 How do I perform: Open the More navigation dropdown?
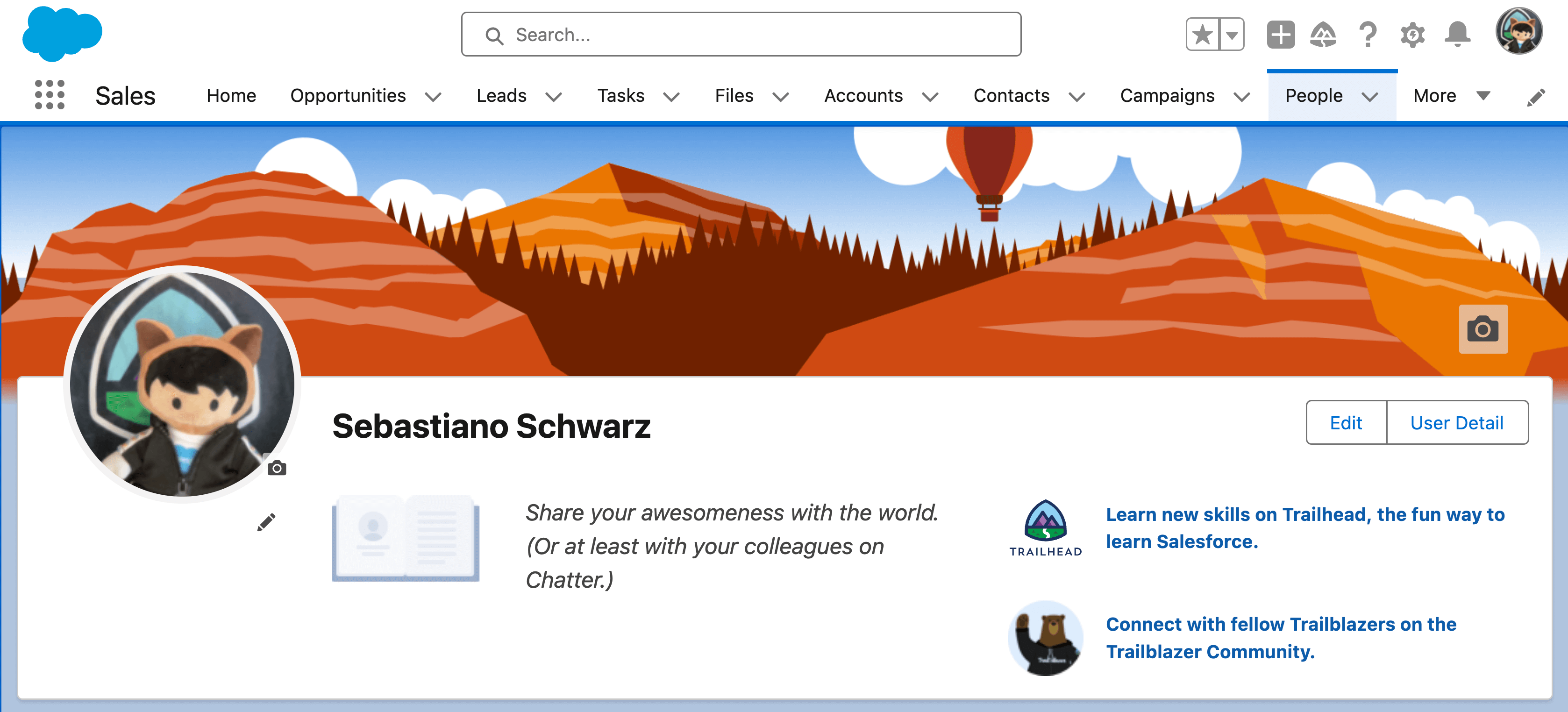[1452, 96]
